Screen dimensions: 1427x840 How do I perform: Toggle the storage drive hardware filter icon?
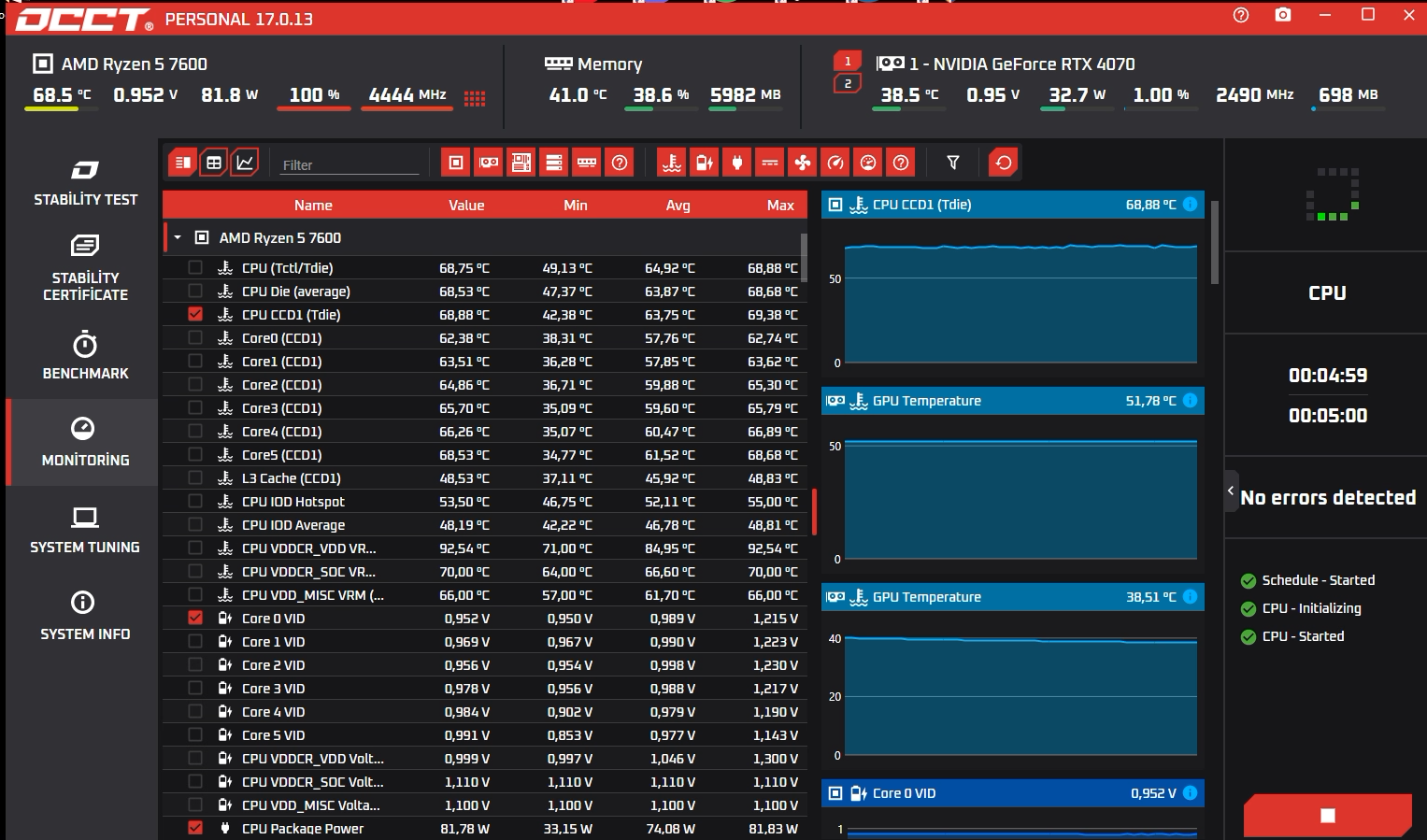[x=554, y=163]
